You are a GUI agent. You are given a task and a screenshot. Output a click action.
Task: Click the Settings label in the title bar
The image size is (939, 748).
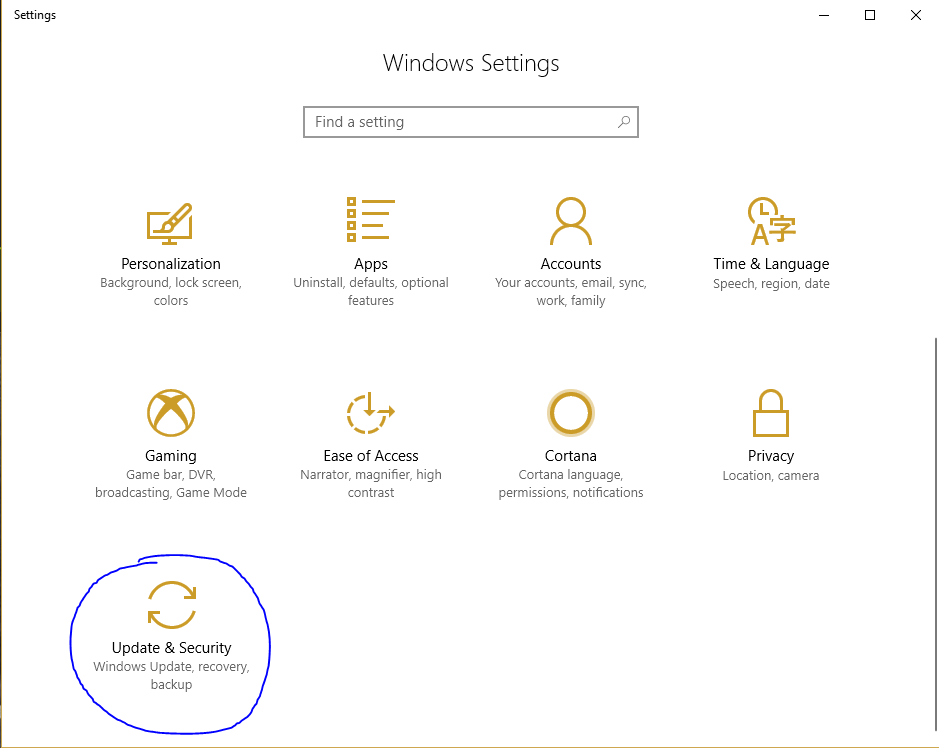tap(34, 15)
